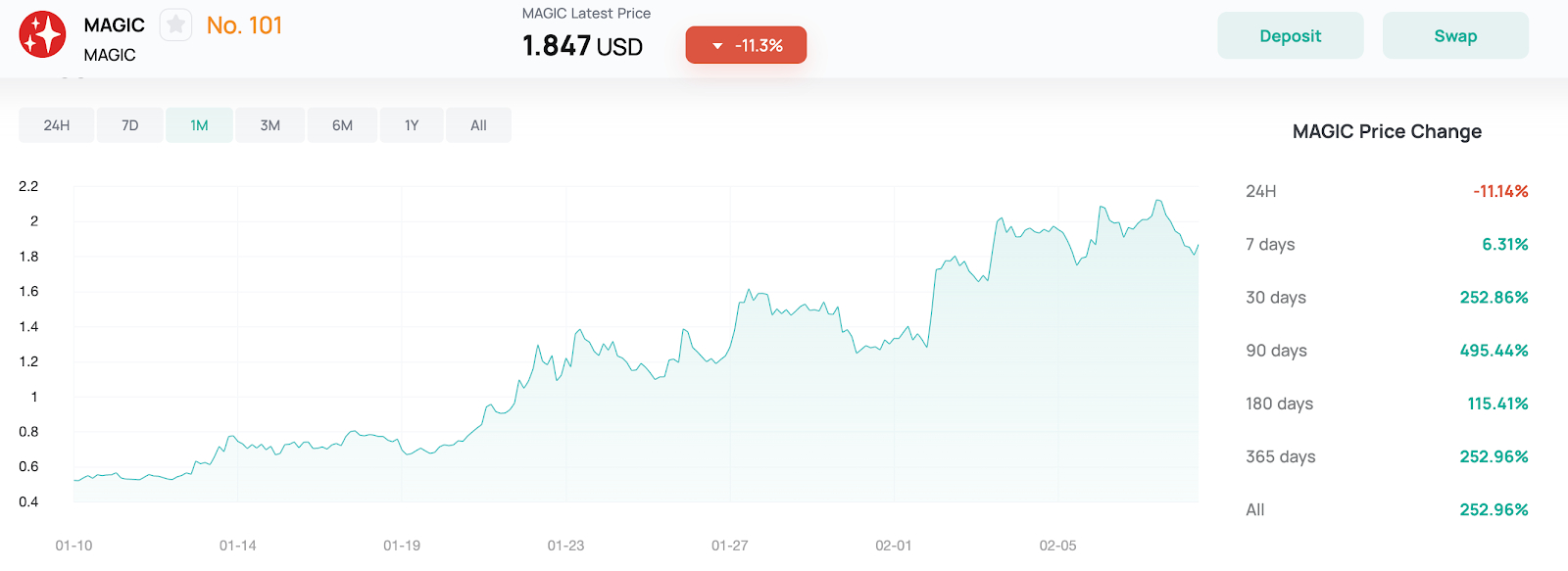Click the 30 days 252.86% row
Screen dimensions: 1568x571
click(x=1387, y=298)
